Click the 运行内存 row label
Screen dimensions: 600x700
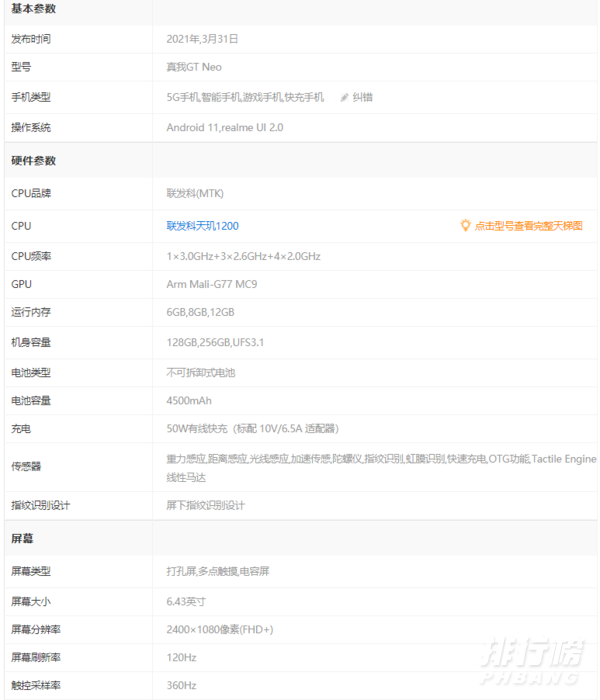click(x=31, y=312)
